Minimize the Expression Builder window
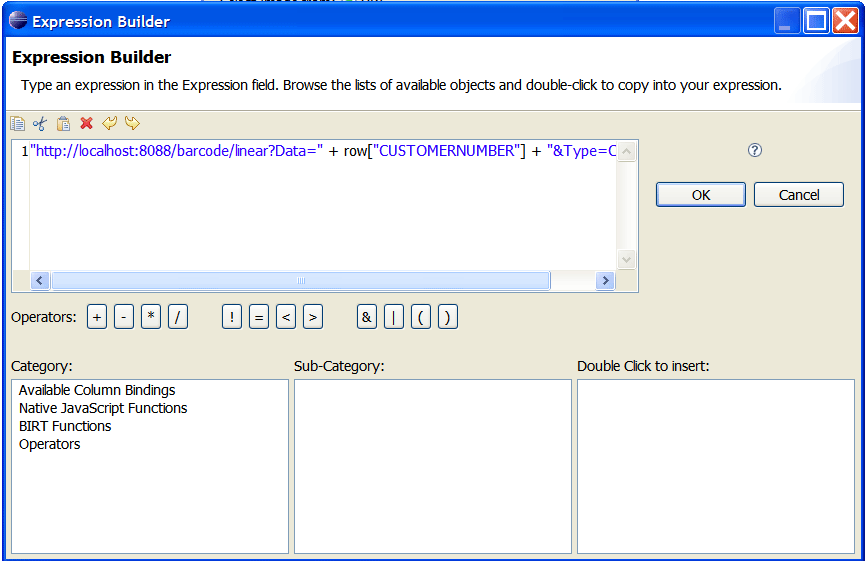 point(786,22)
